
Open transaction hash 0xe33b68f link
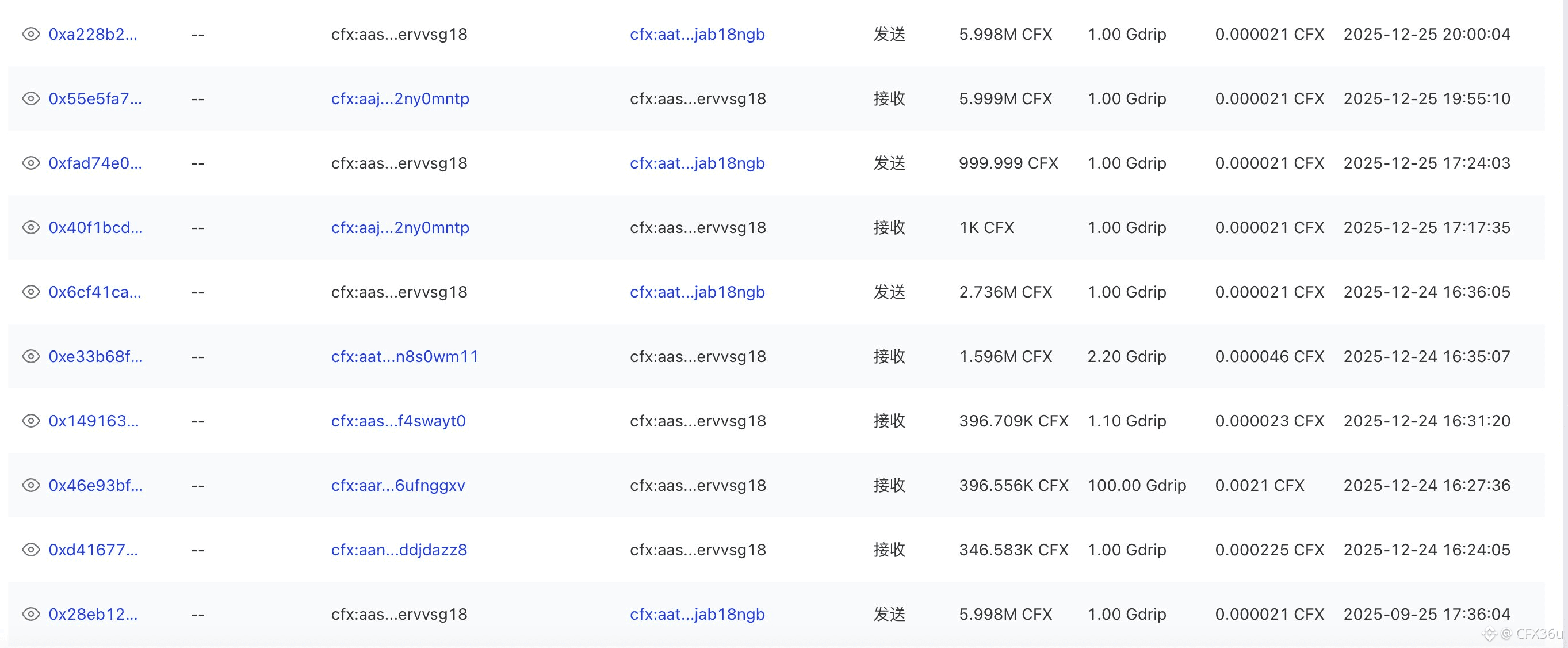tap(95, 357)
